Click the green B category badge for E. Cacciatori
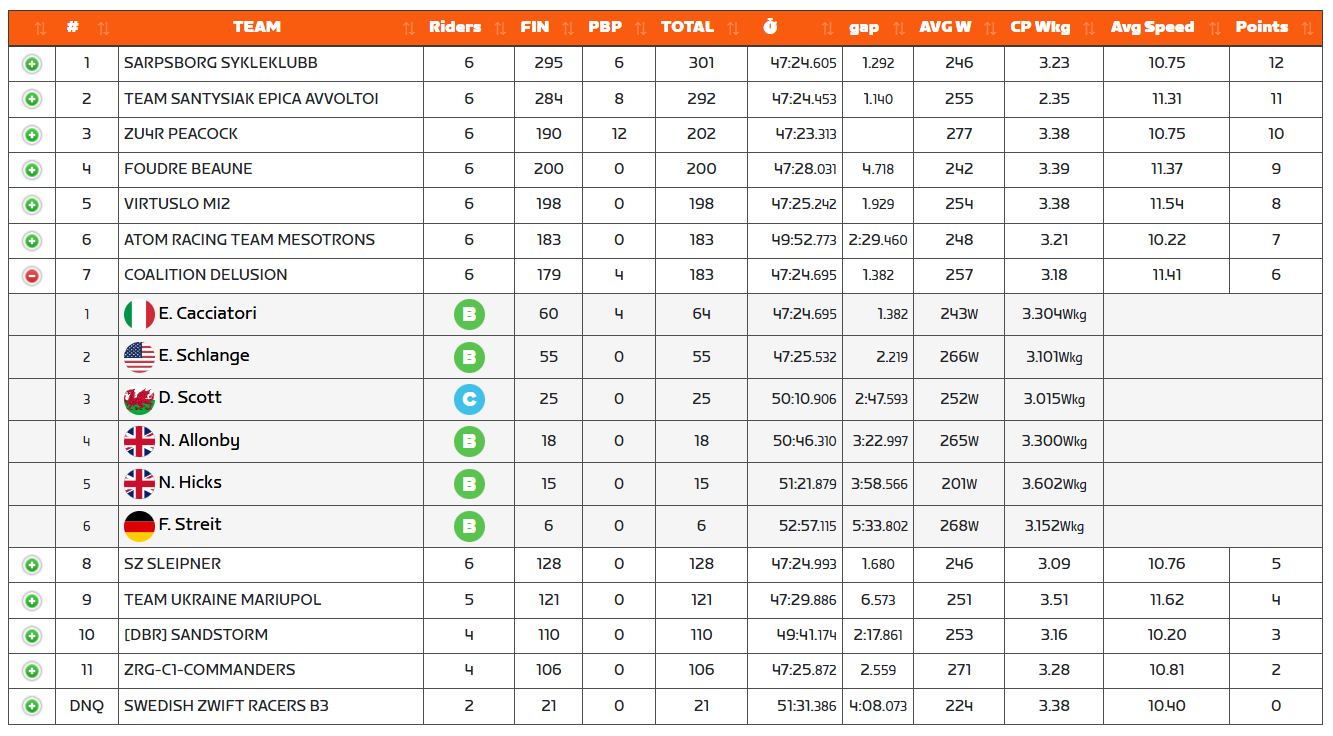 (x=468, y=315)
